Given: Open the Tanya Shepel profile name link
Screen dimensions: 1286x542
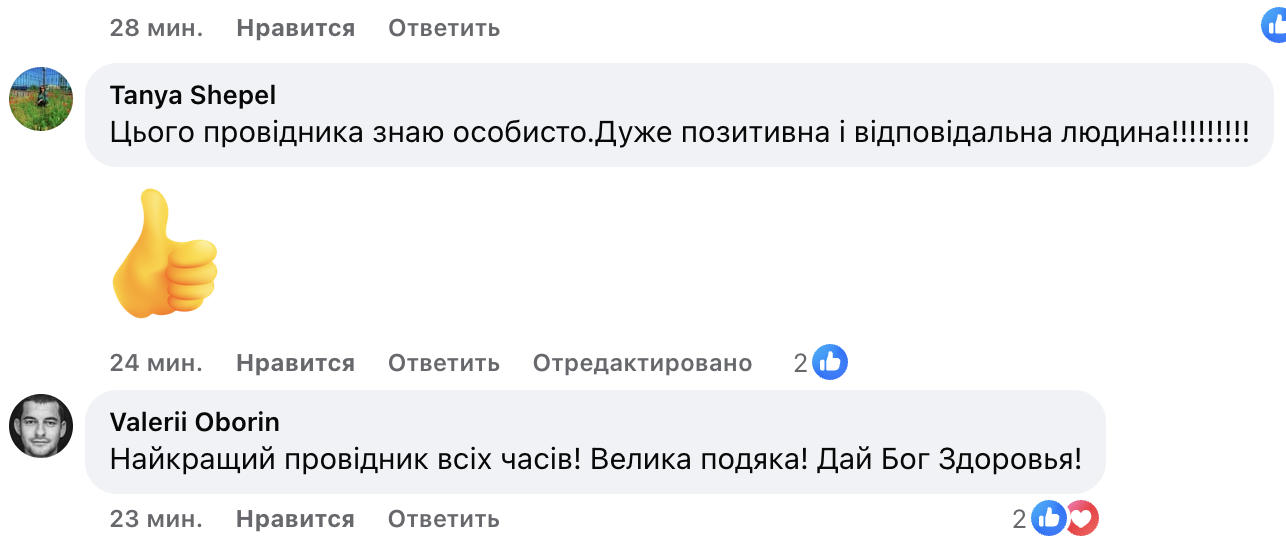Looking at the screenshot, I should point(193,95).
